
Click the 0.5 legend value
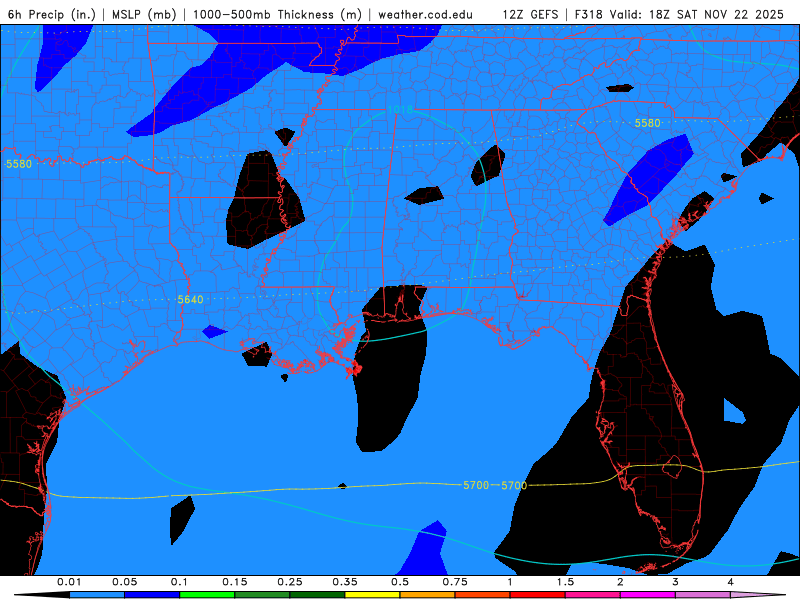point(400,582)
